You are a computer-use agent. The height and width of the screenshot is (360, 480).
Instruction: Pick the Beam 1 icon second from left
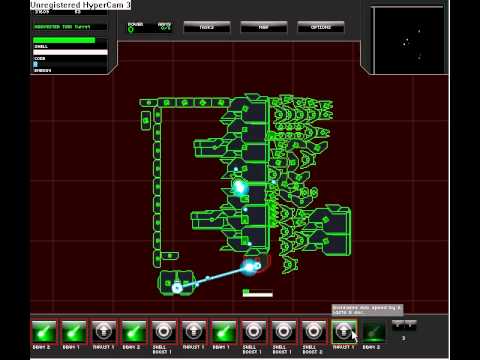pyautogui.click(x=74, y=332)
